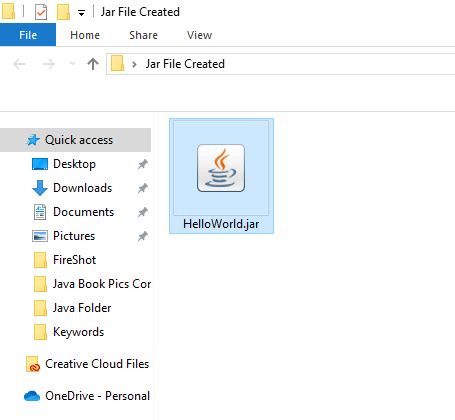The width and height of the screenshot is (455, 420).
Task: Switch to the View ribbon tab
Action: pyautogui.click(x=199, y=35)
